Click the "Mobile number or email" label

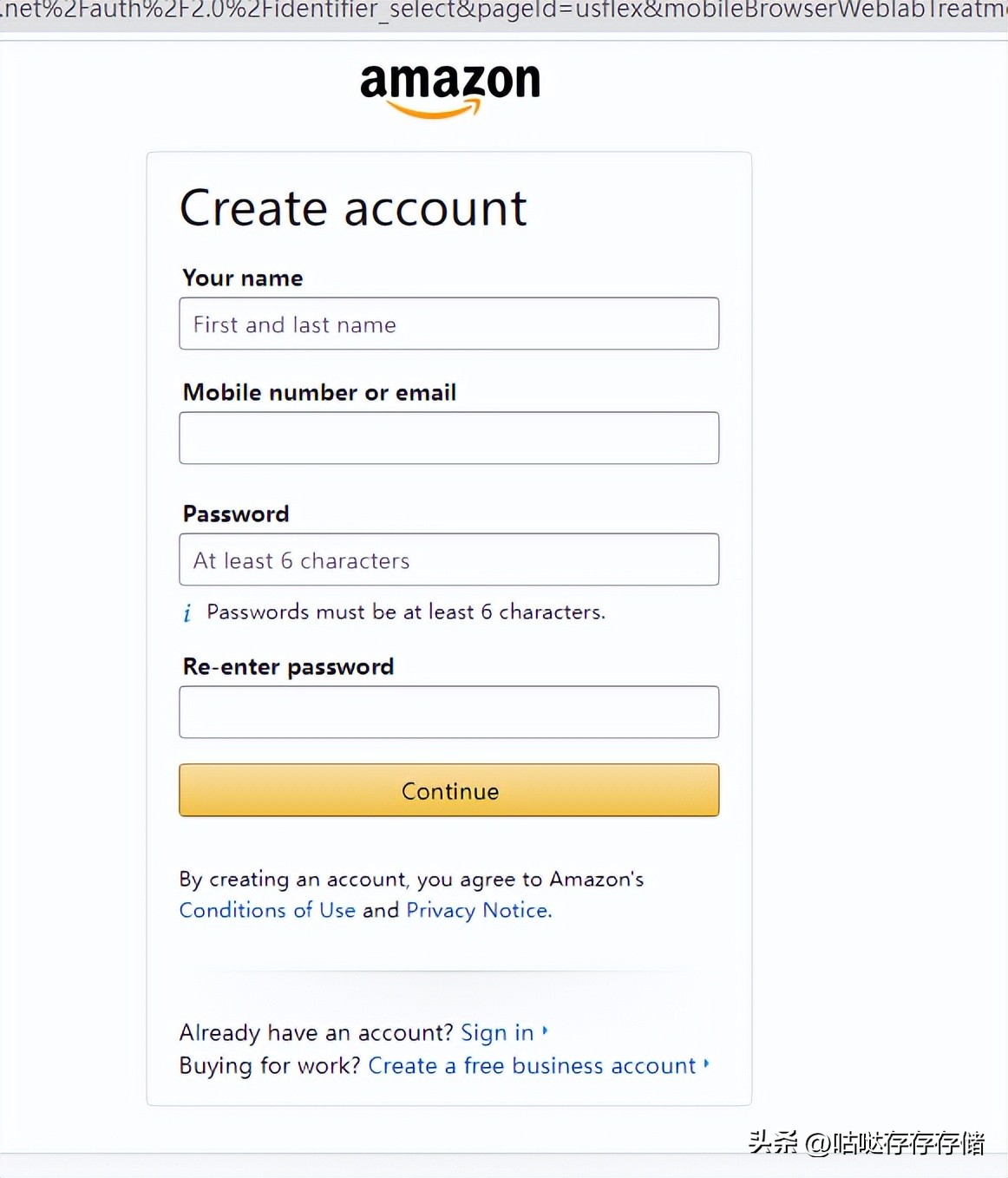coord(319,392)
